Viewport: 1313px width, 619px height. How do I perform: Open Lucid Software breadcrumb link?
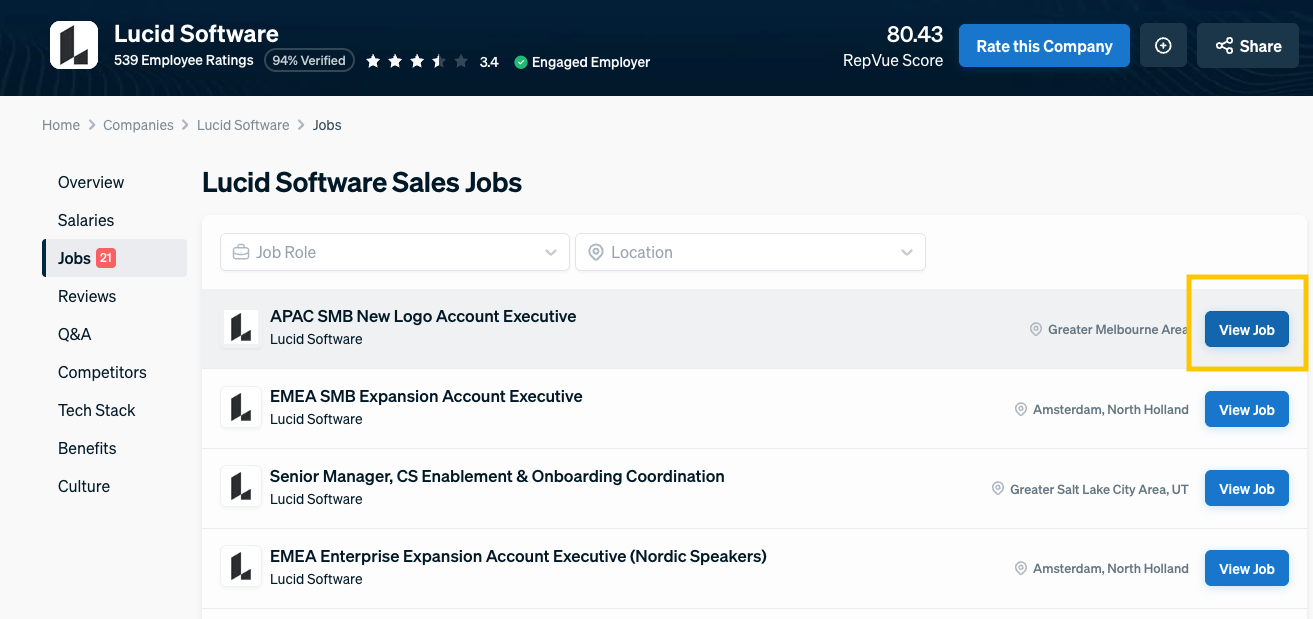point(243,125)
